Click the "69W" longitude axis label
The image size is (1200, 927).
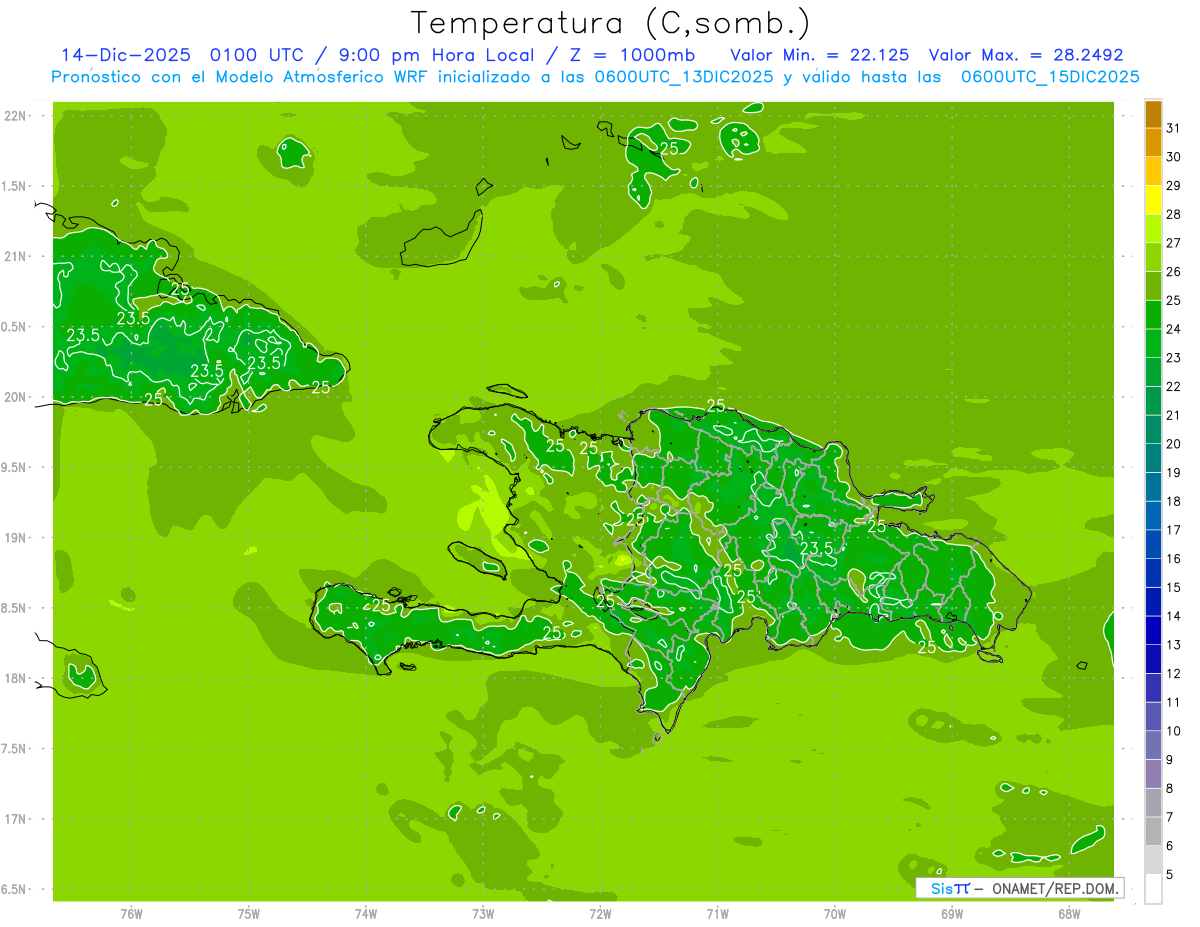pos(952,913)
